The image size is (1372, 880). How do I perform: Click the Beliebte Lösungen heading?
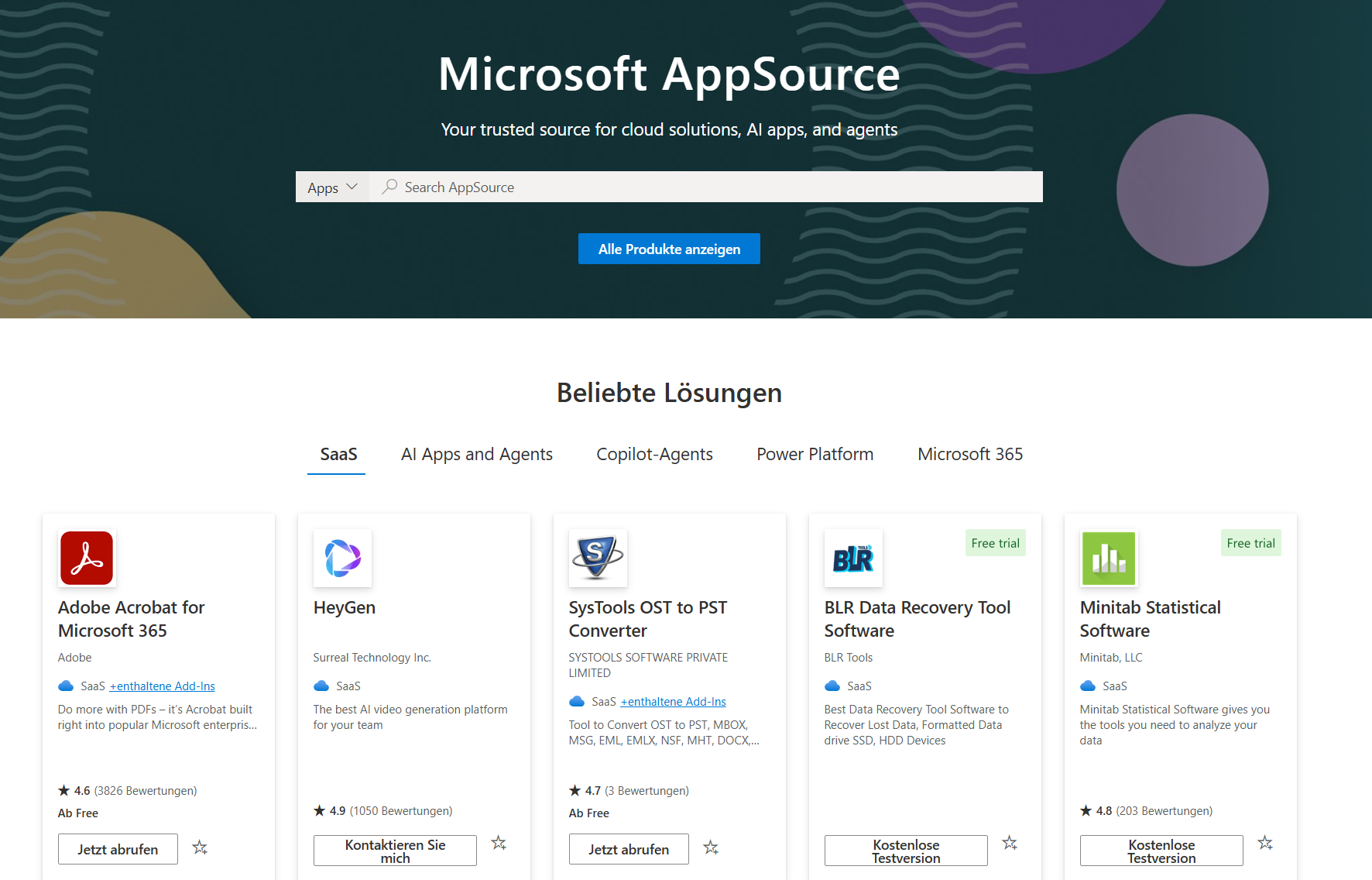[x=669, y=393]
